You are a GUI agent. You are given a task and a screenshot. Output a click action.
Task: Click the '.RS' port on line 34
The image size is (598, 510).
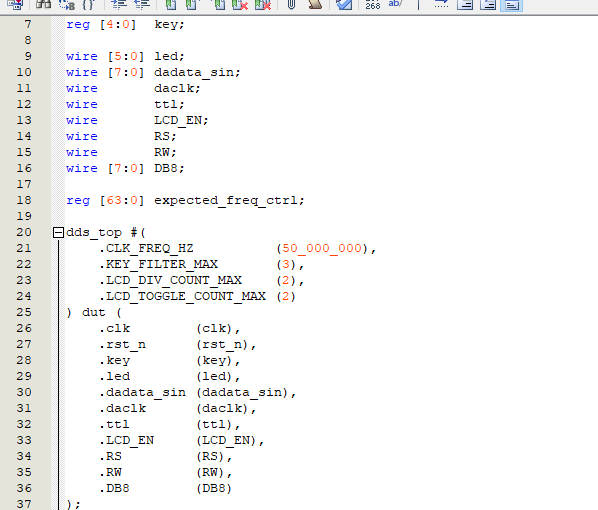coord(111,457)
